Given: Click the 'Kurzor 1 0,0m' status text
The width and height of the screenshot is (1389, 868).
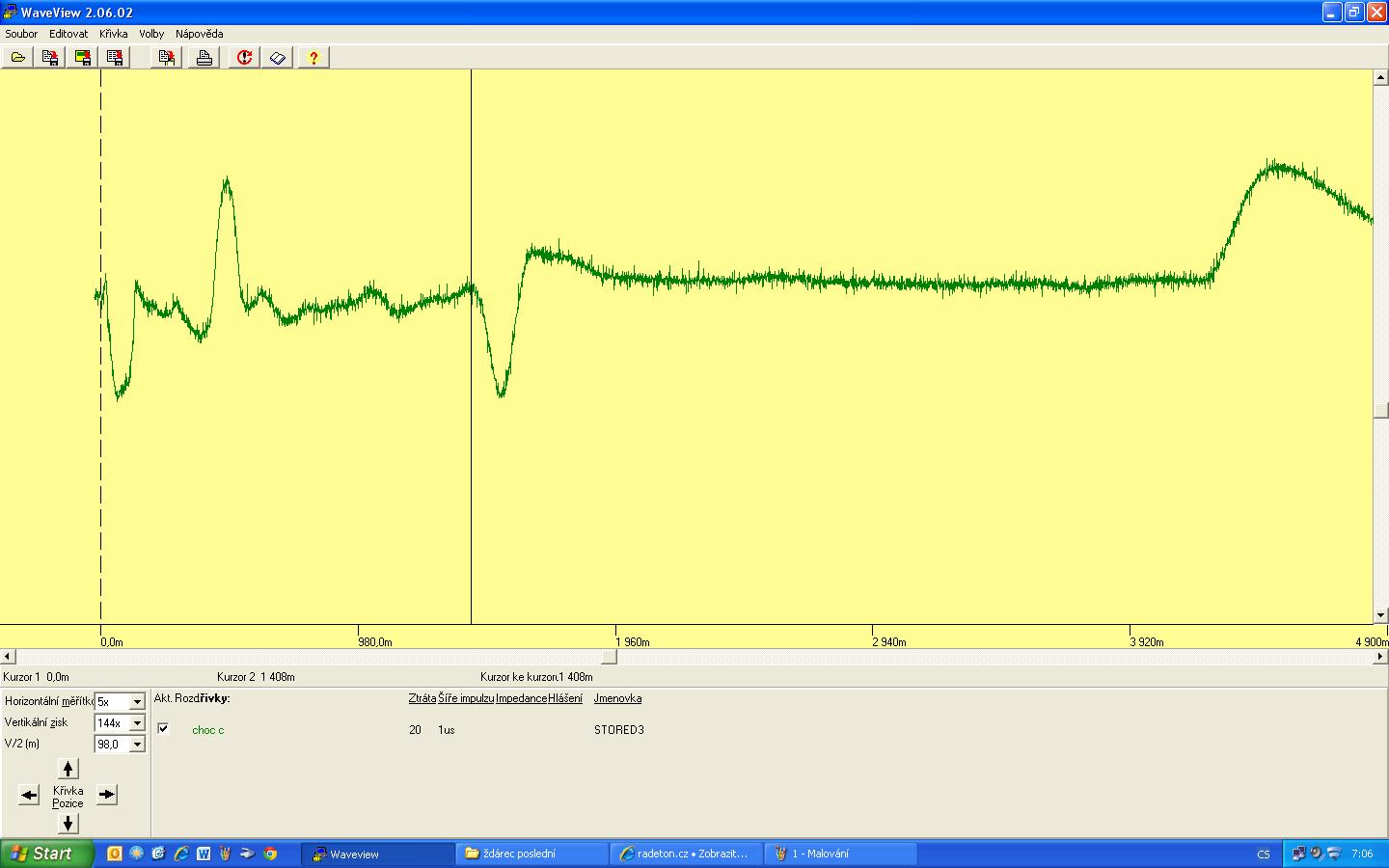Looking at the screenshot, I should 36,677.
